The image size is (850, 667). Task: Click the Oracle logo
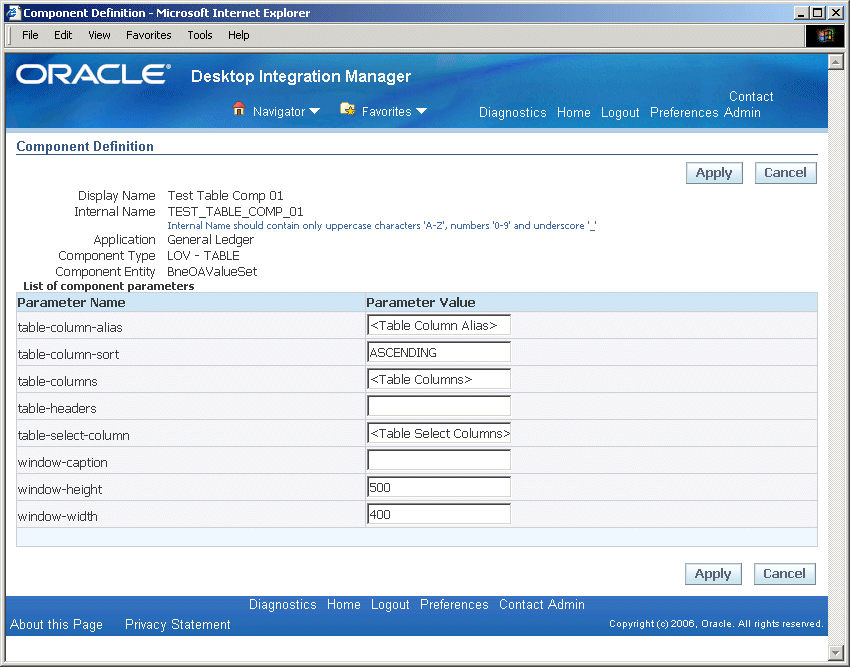(93, 74)
